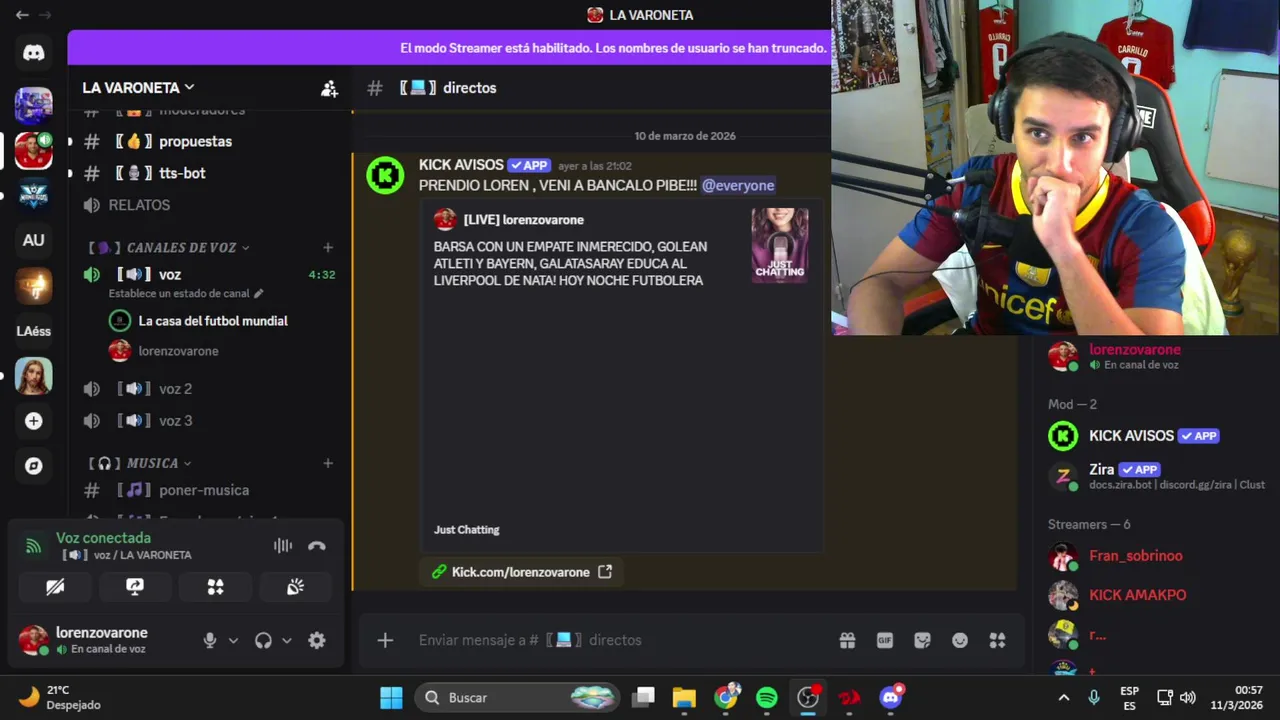This screenshot has height=720, width=1280.
Task: Create channel in MUSICA category
Action: [328, 463]
